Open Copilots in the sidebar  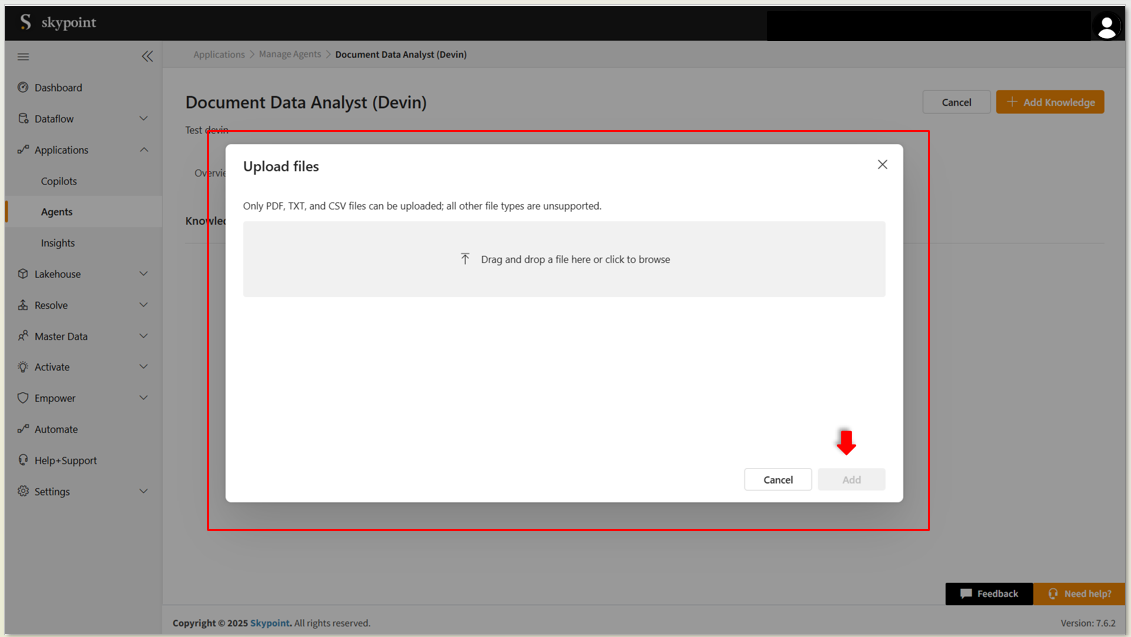click(x=59, y=181)
